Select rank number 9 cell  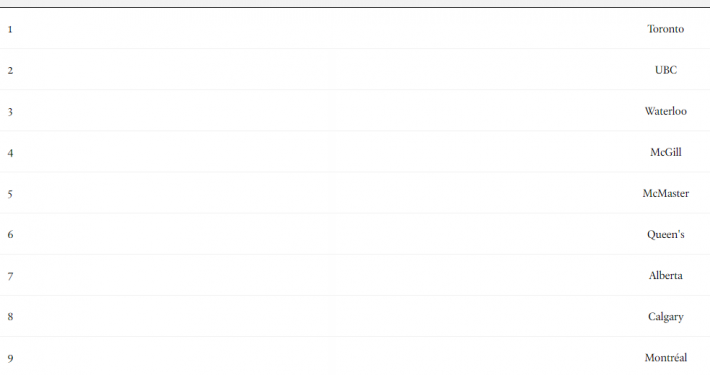[10, 359]
